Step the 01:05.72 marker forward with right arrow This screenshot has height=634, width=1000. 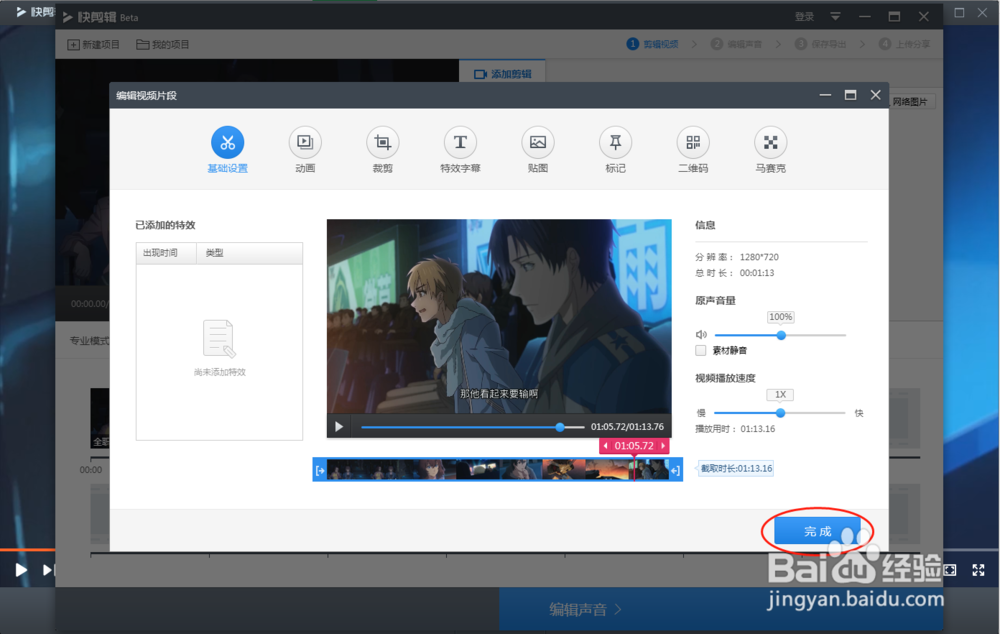[663, 446]
